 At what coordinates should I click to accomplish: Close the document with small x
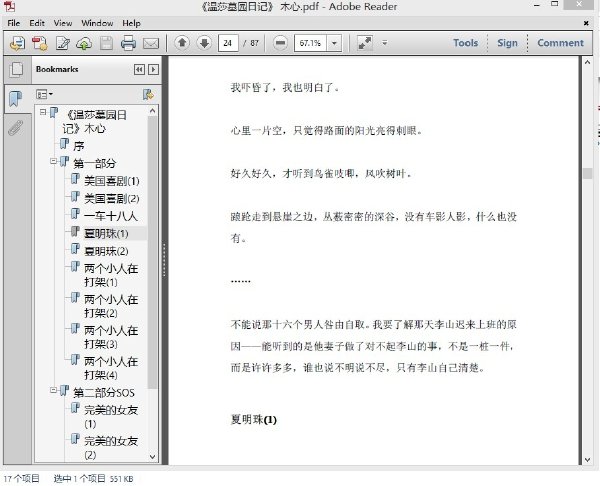(x=586, y=23)
